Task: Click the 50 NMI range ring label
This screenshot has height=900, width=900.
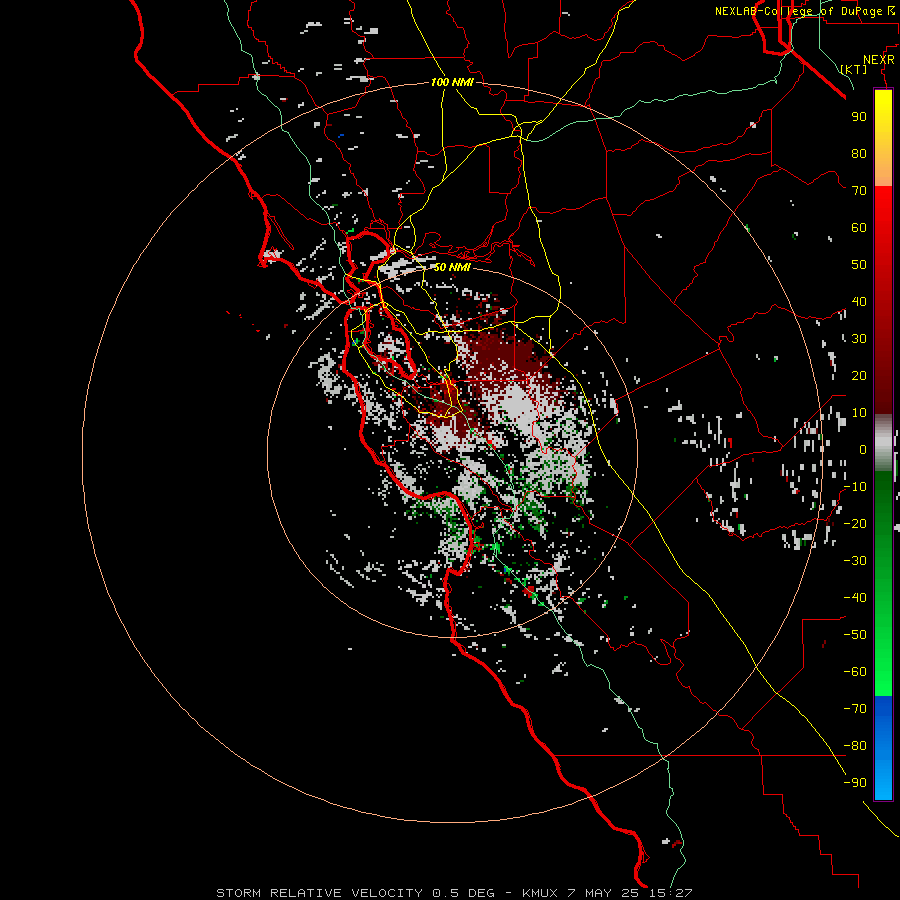Action: click(x=452, y=267)
